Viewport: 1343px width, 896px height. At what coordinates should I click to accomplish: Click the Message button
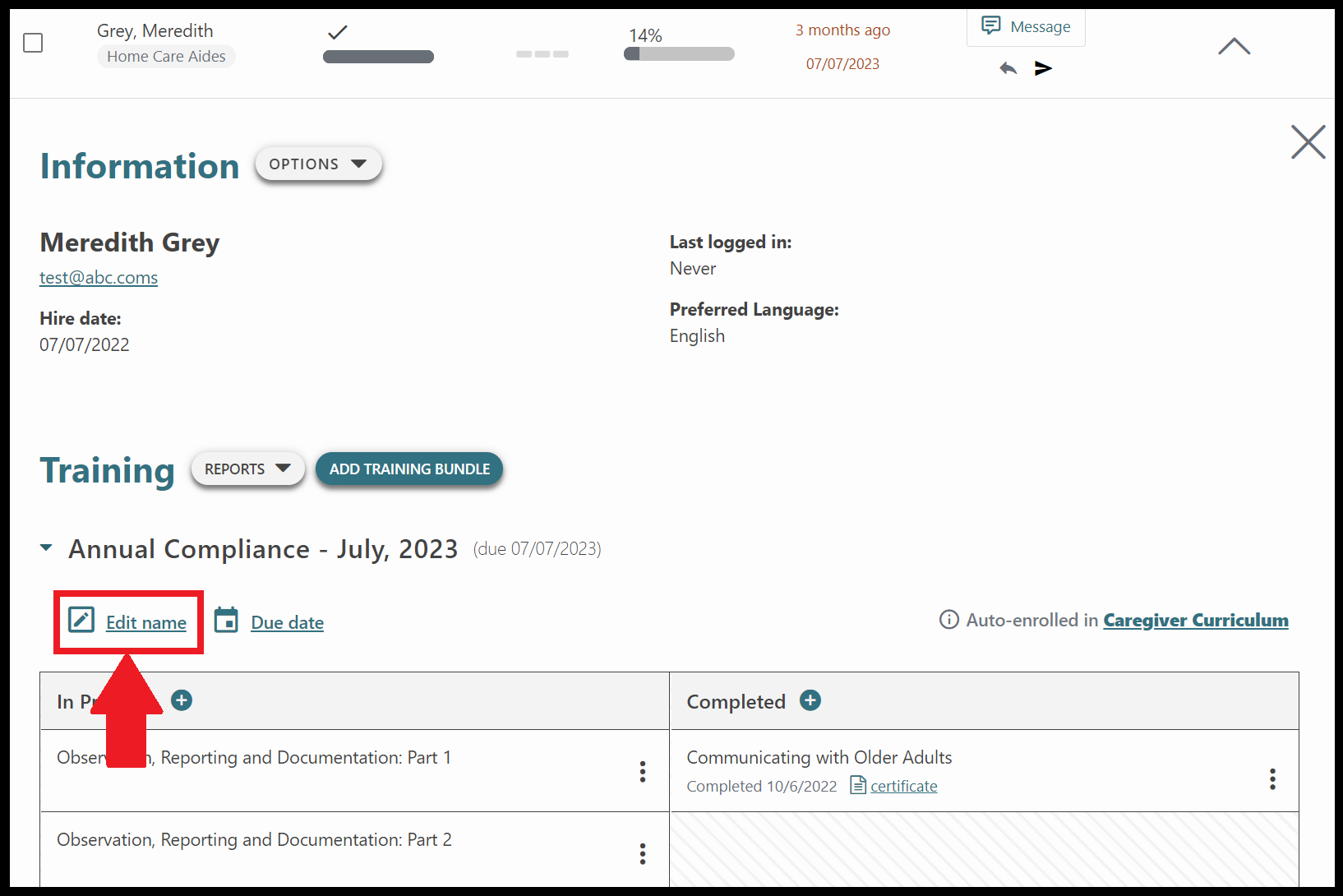1026,27
